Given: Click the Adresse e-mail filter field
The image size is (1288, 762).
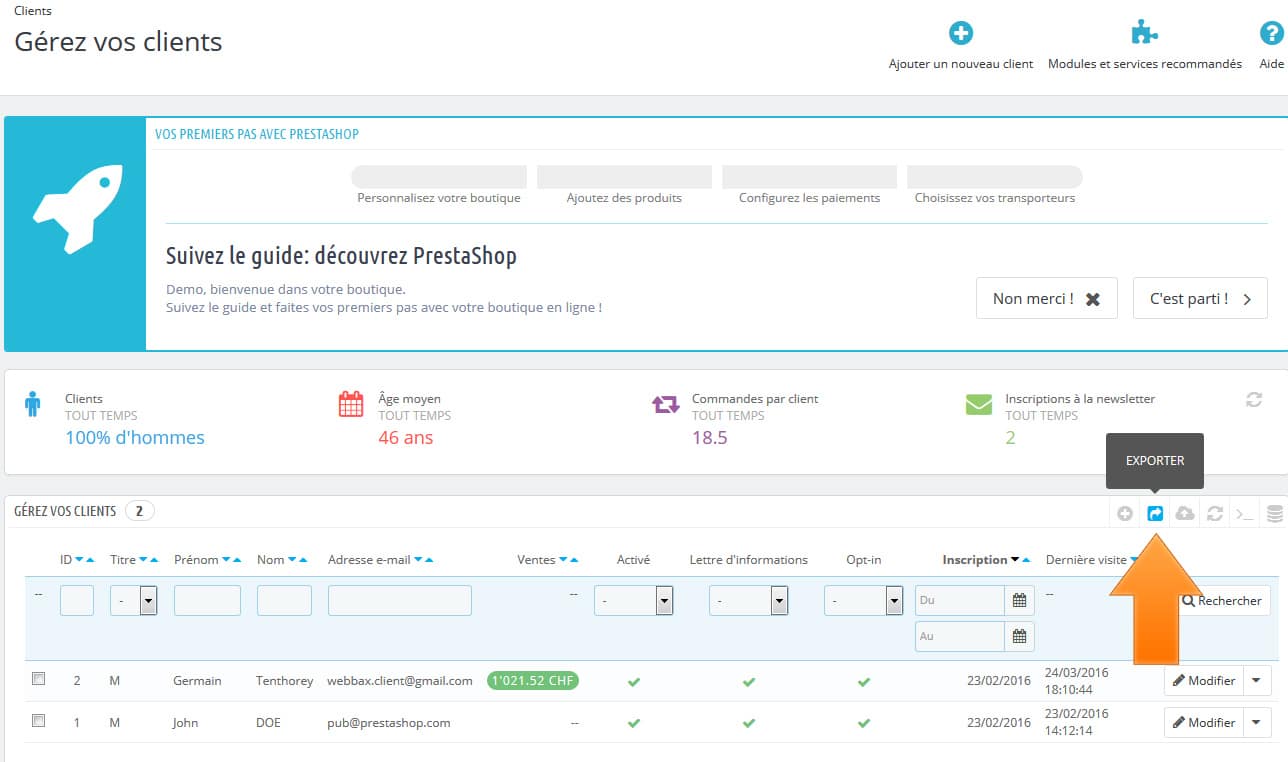Looking at the screenshot, I should (x=400, y=600).
